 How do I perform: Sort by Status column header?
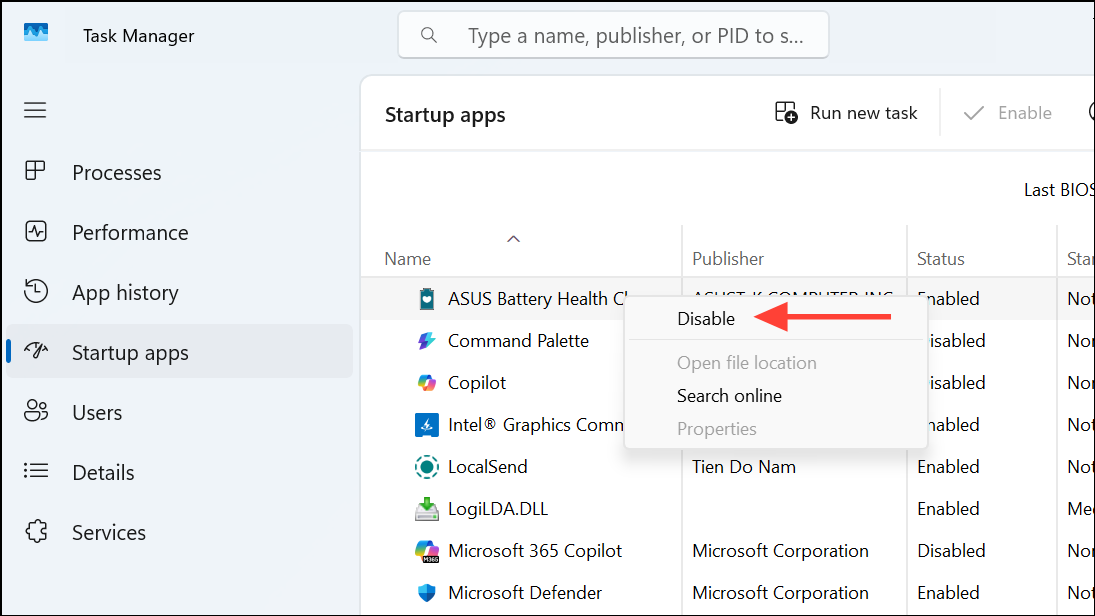(x=940, y=258)
